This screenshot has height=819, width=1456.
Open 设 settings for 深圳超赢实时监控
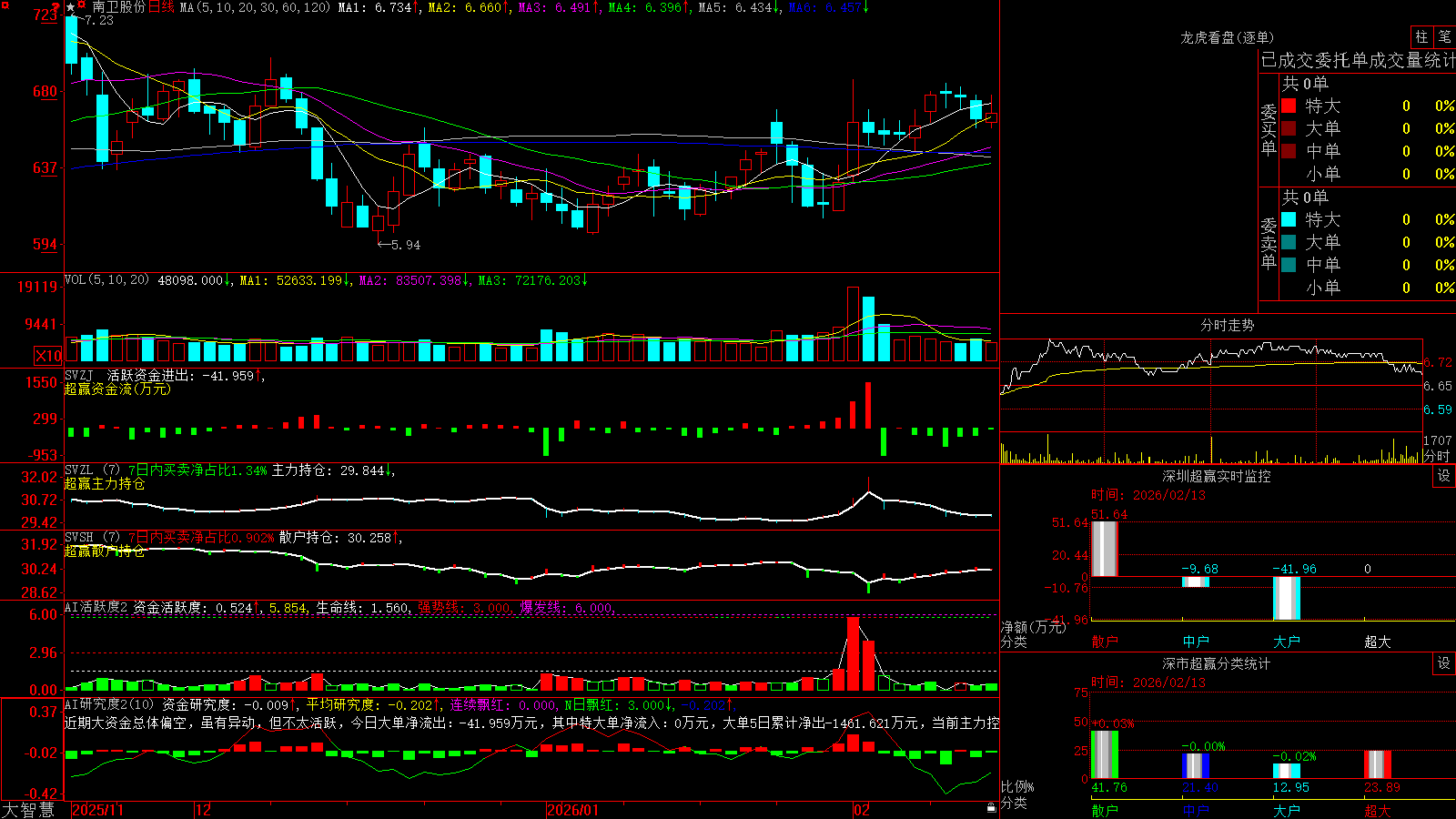(1444, 476)
